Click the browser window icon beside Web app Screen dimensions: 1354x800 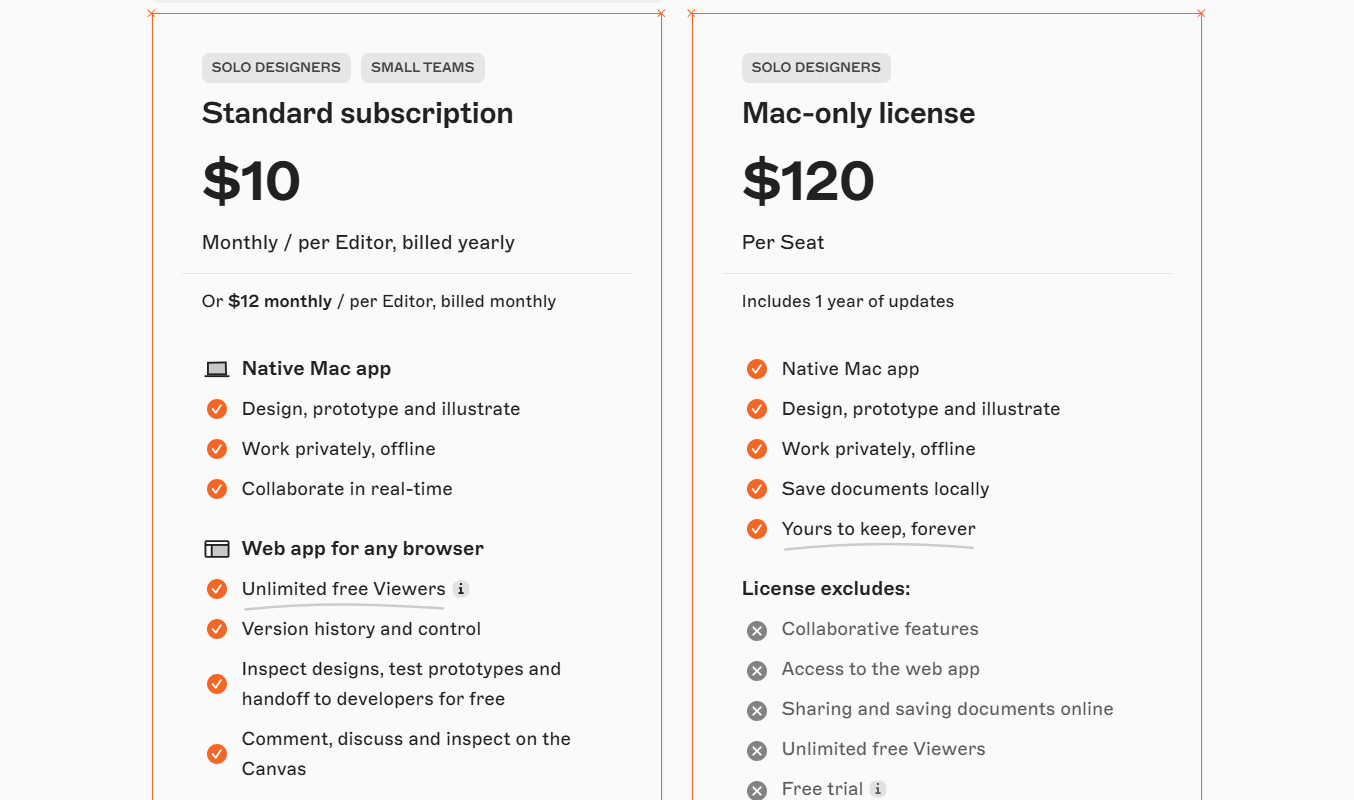tap(217, 549)
